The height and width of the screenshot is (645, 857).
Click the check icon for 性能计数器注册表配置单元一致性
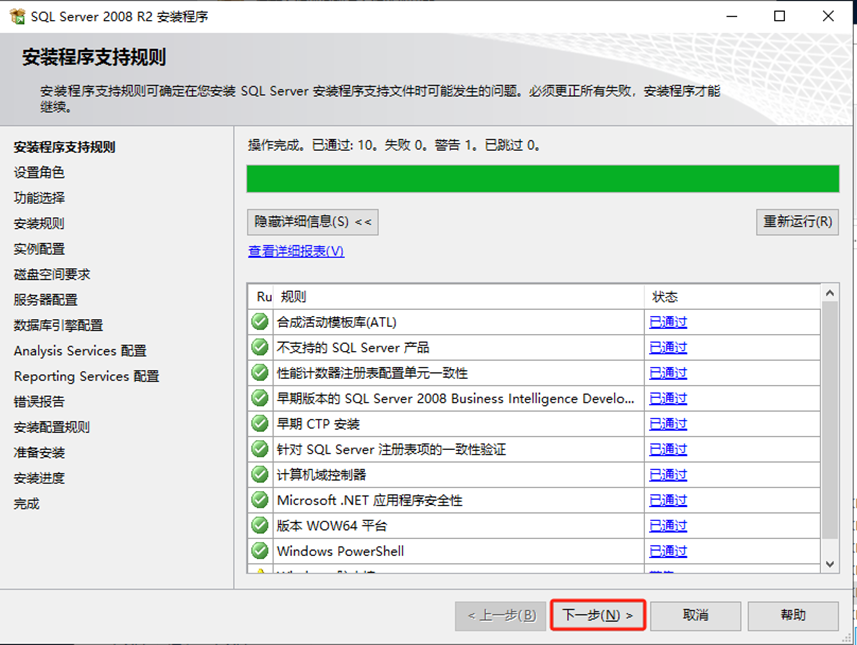tap(260, 372)
